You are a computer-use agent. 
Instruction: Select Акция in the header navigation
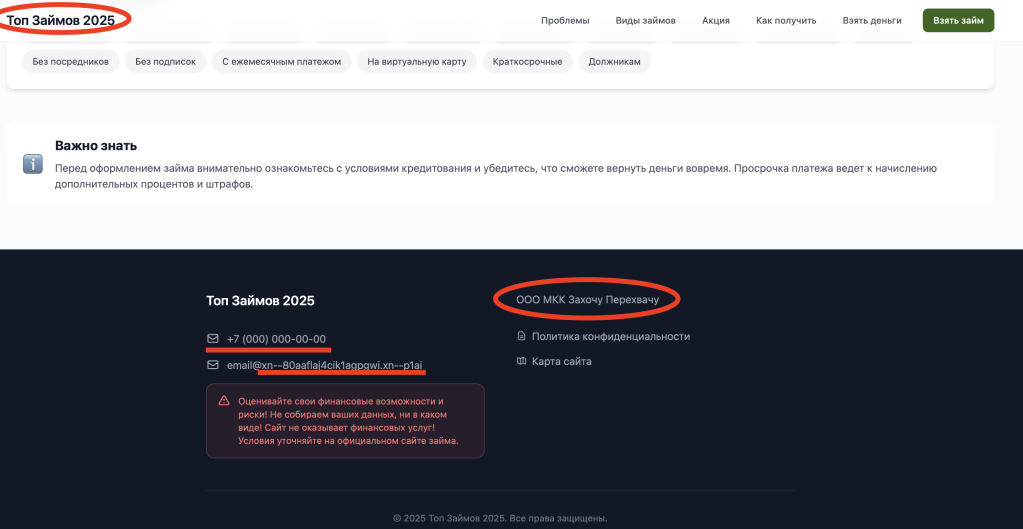click(x=715, y=20)
